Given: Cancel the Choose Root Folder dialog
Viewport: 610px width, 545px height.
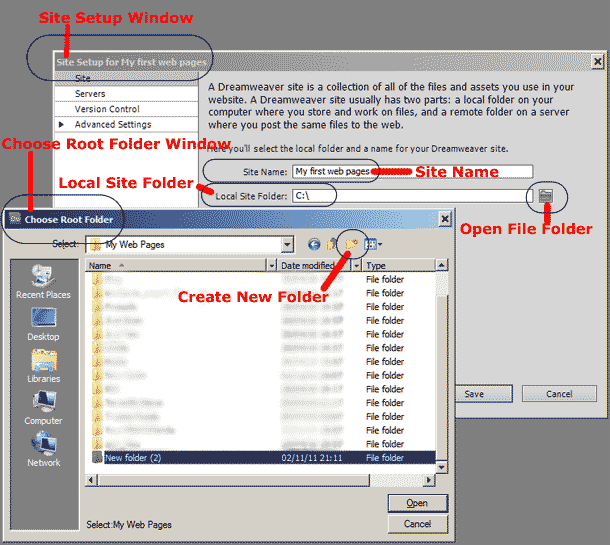Looking at the screenshot, I should pyautogui.click(x=418, y=524).
